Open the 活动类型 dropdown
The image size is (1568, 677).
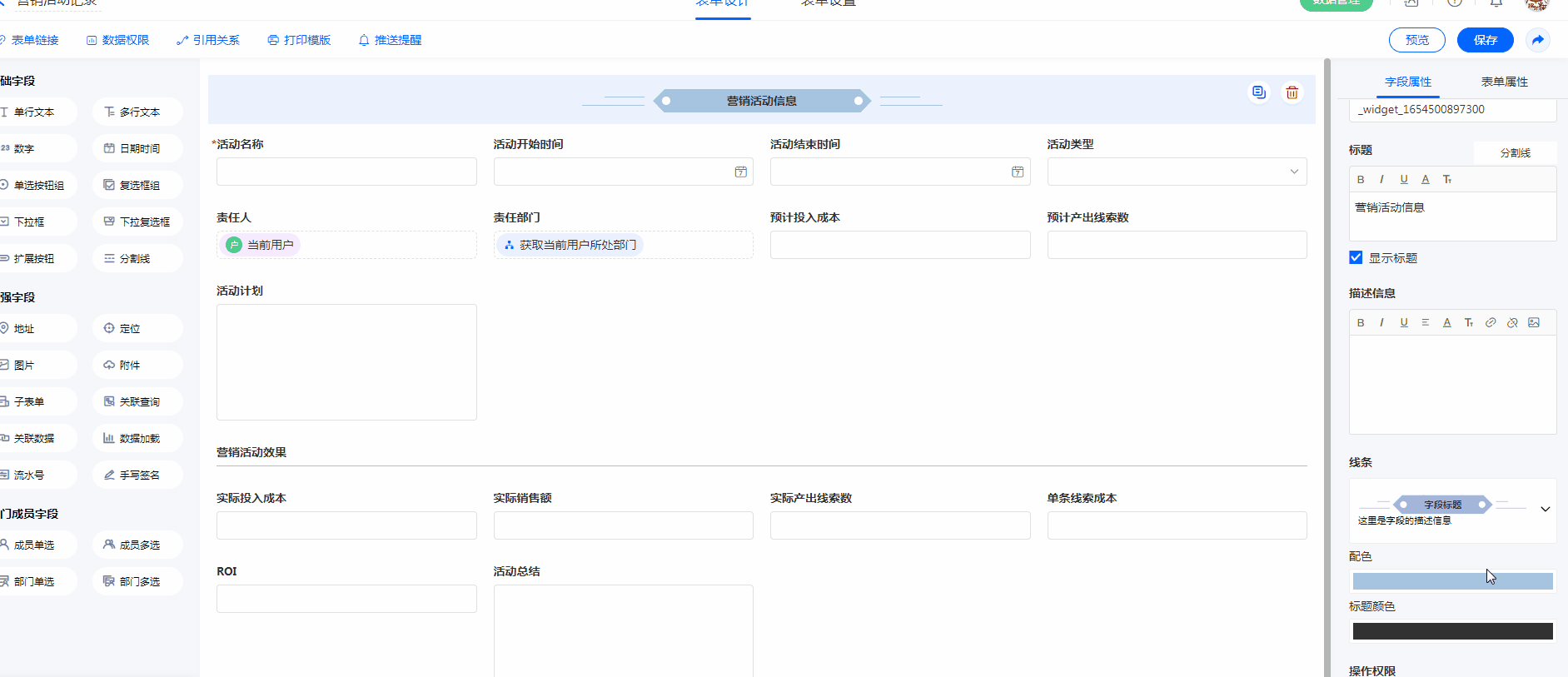click(x=1176, y=172)
